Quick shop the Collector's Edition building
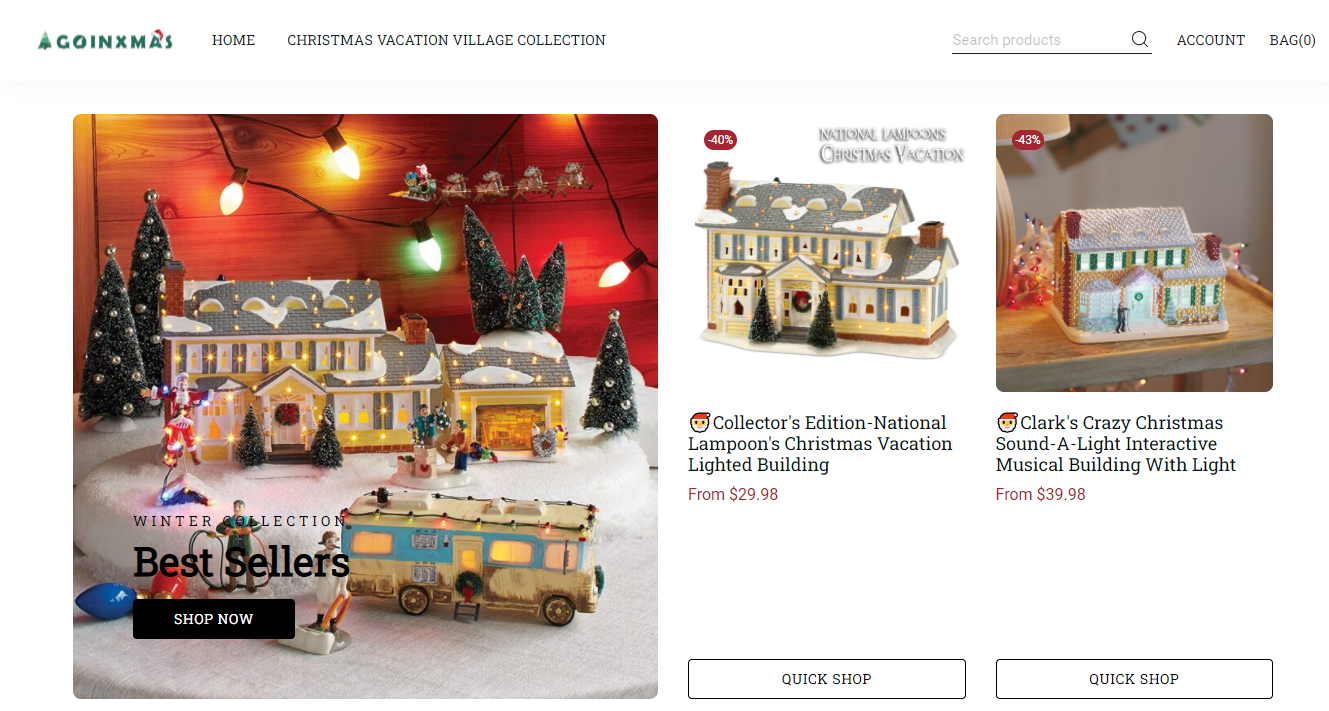The image size is (1329, 711). pyautogui.click(x=827, y=679)
